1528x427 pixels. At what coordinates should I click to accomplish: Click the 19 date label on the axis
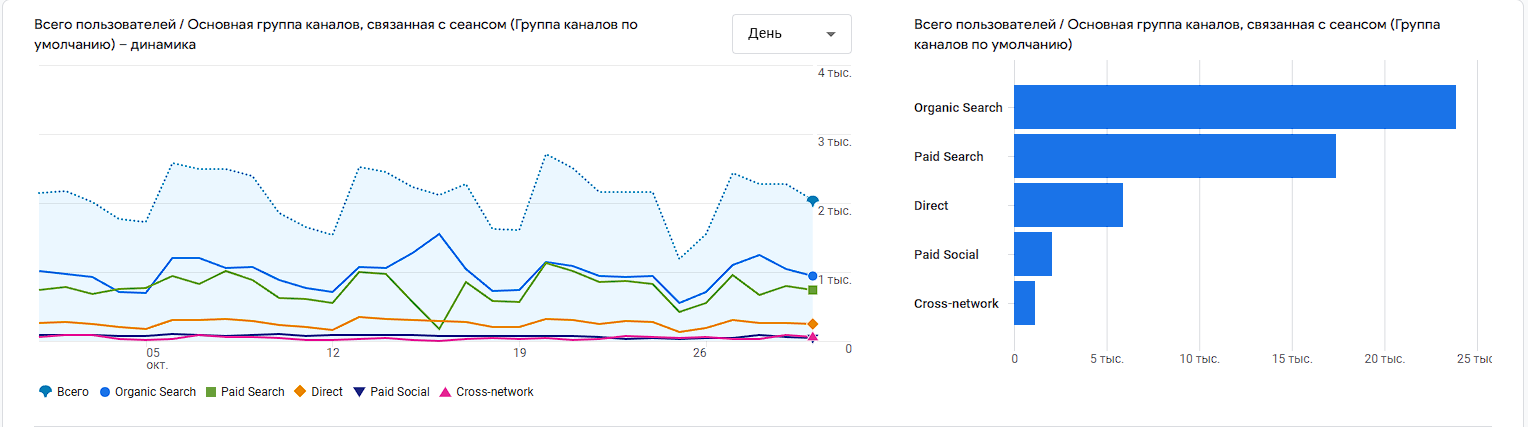coord(519,353)
